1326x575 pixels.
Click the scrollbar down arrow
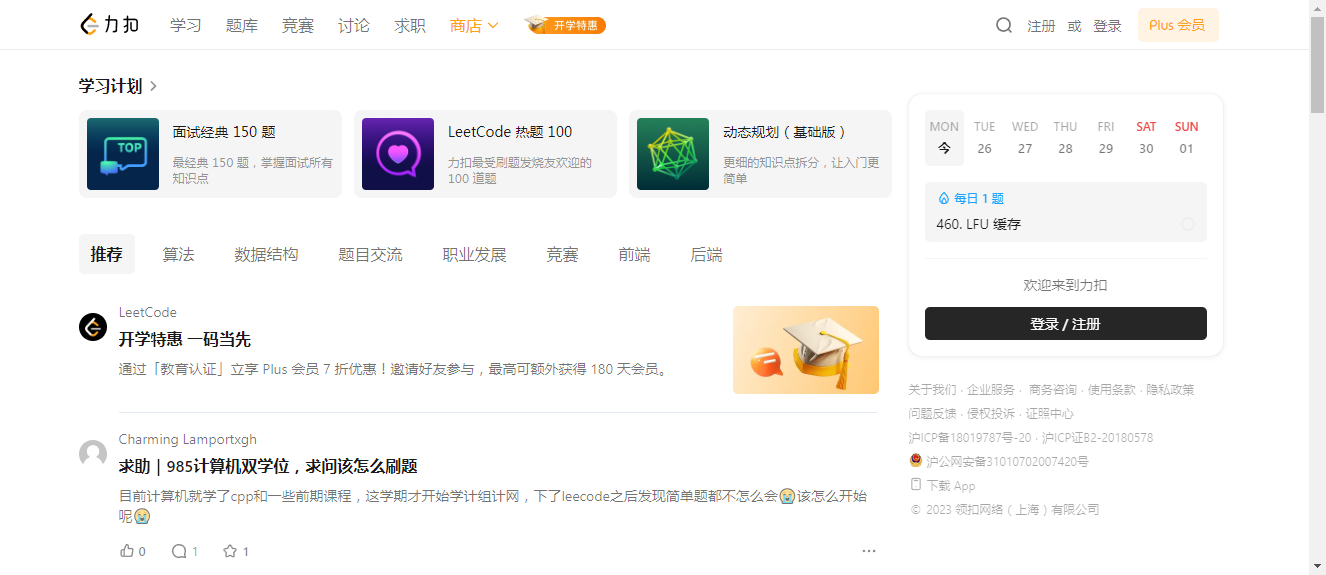pos(1318,567)
